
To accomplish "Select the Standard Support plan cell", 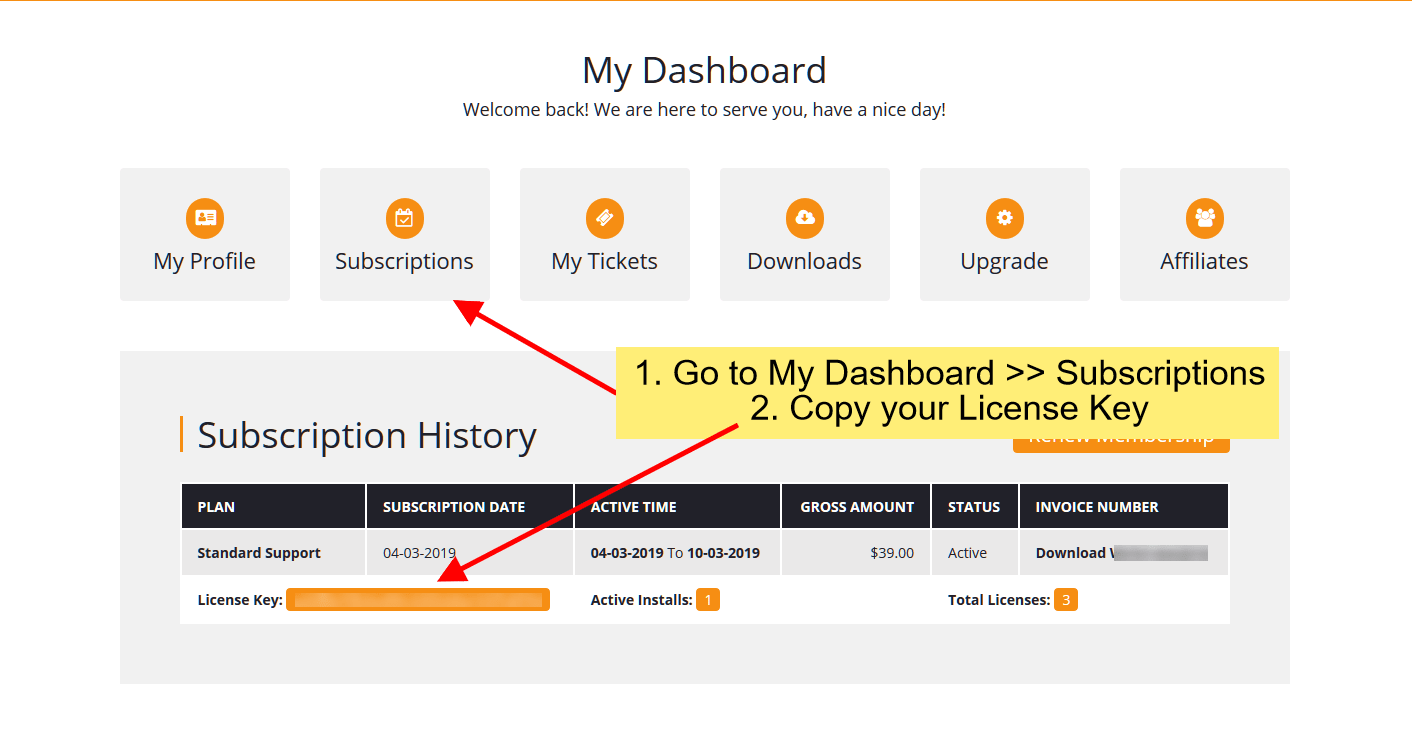I will tap(273, 553).
